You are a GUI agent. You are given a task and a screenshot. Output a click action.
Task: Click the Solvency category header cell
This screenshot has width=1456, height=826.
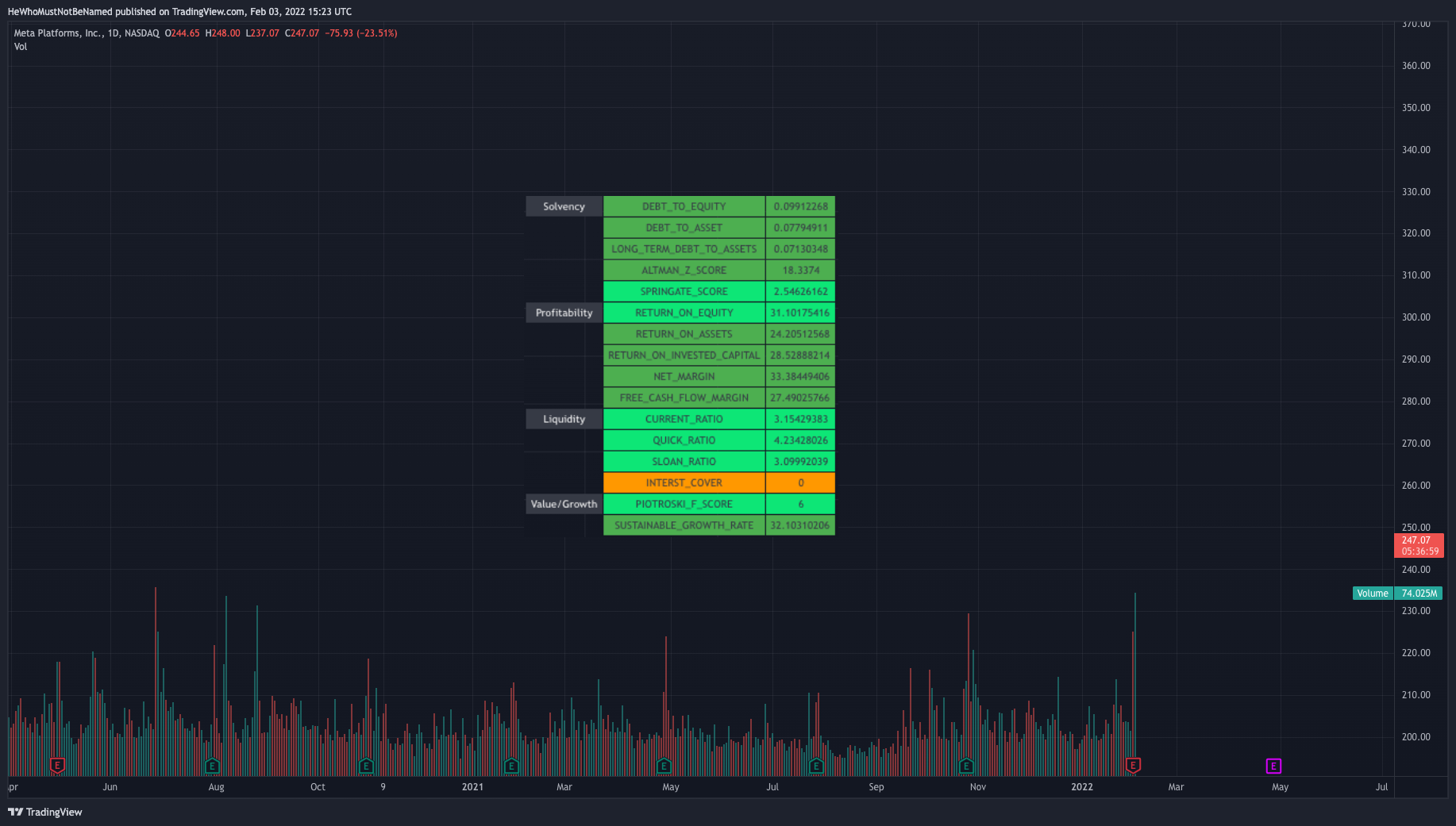pyautogui.click(x=564, y=206)
